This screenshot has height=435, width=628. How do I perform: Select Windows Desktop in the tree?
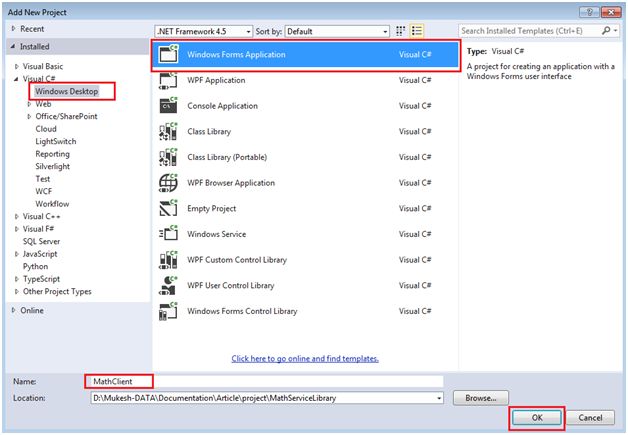66,91
